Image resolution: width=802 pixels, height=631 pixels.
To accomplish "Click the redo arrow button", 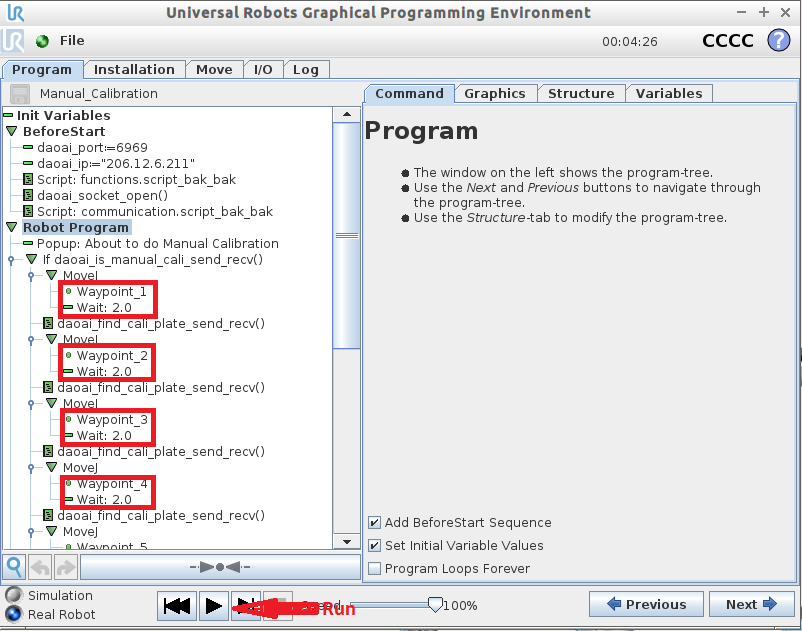I will [x=66, y=567].
